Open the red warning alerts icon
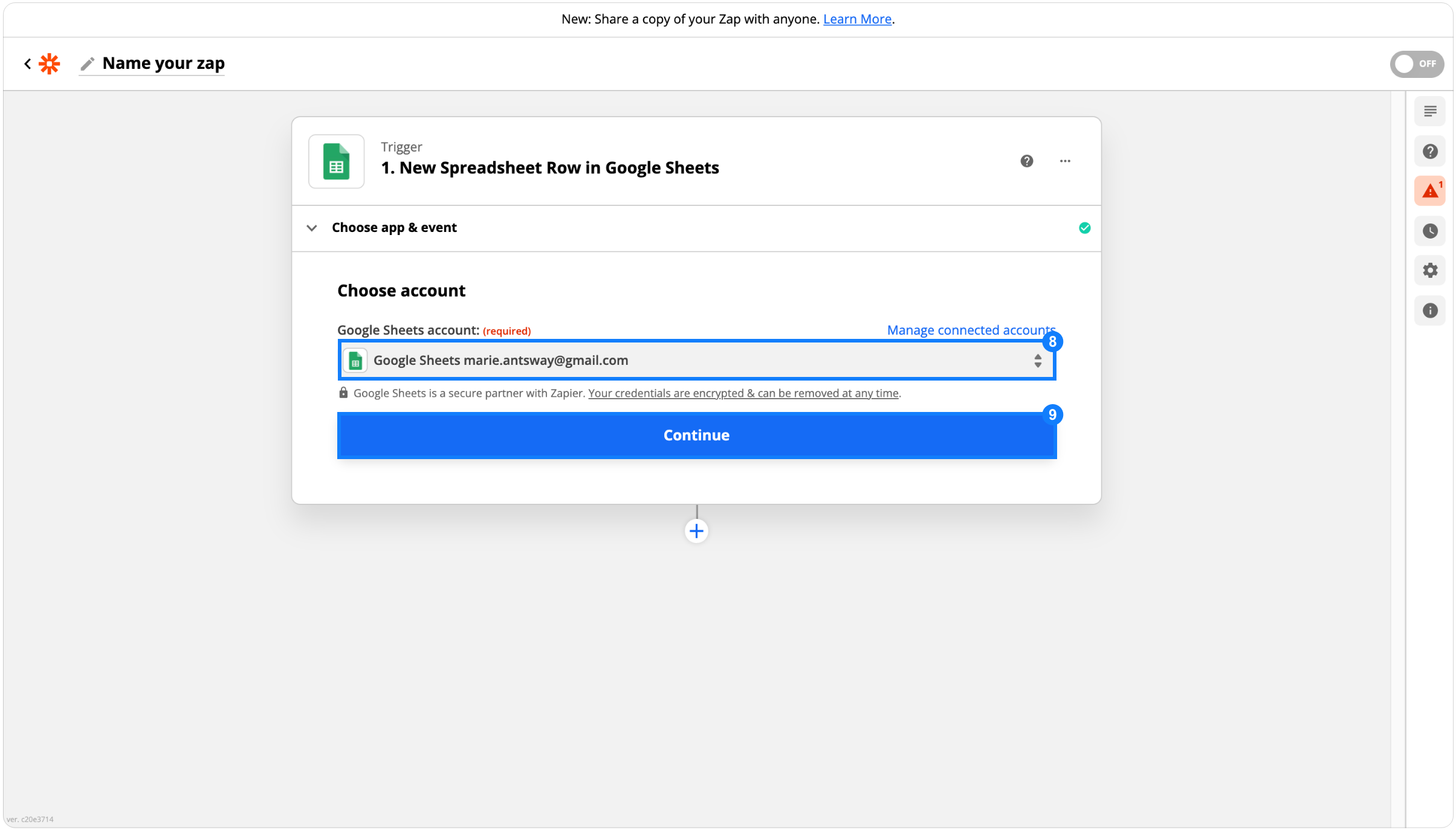Viewport: 1456px width, 830px height. (1430, 191)
